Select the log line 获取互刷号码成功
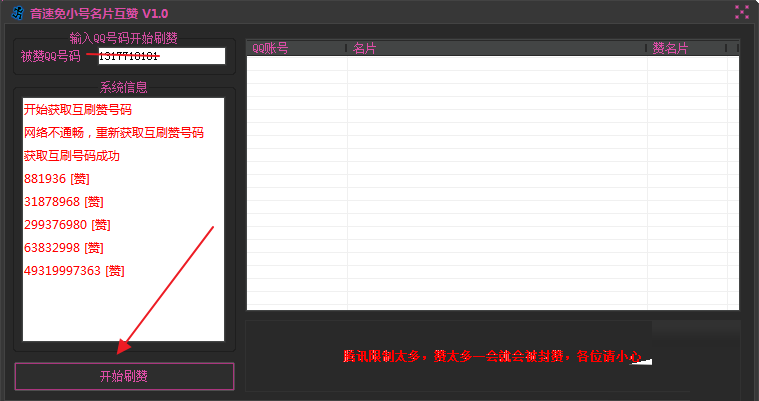The image size is (759, 401). [72, 155]
